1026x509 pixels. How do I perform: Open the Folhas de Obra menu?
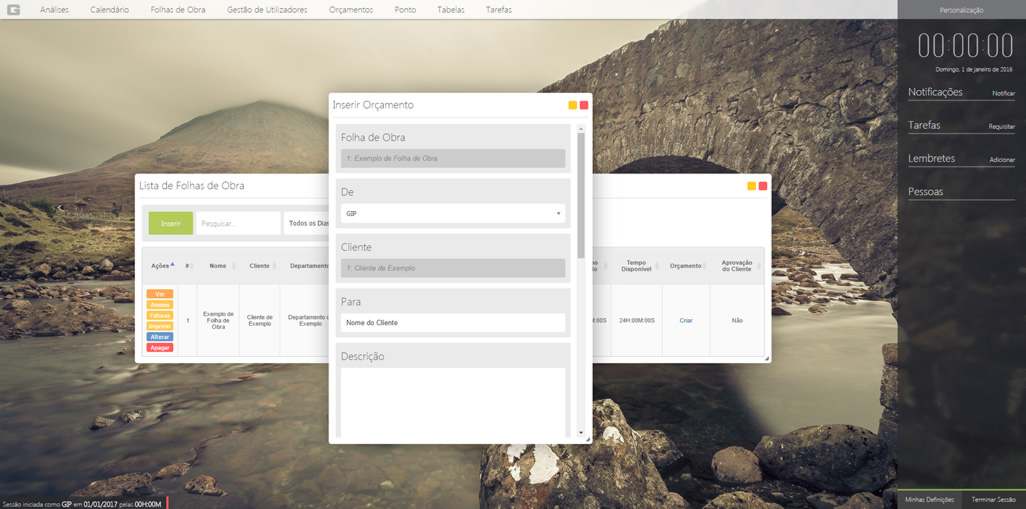click(178, 10)
